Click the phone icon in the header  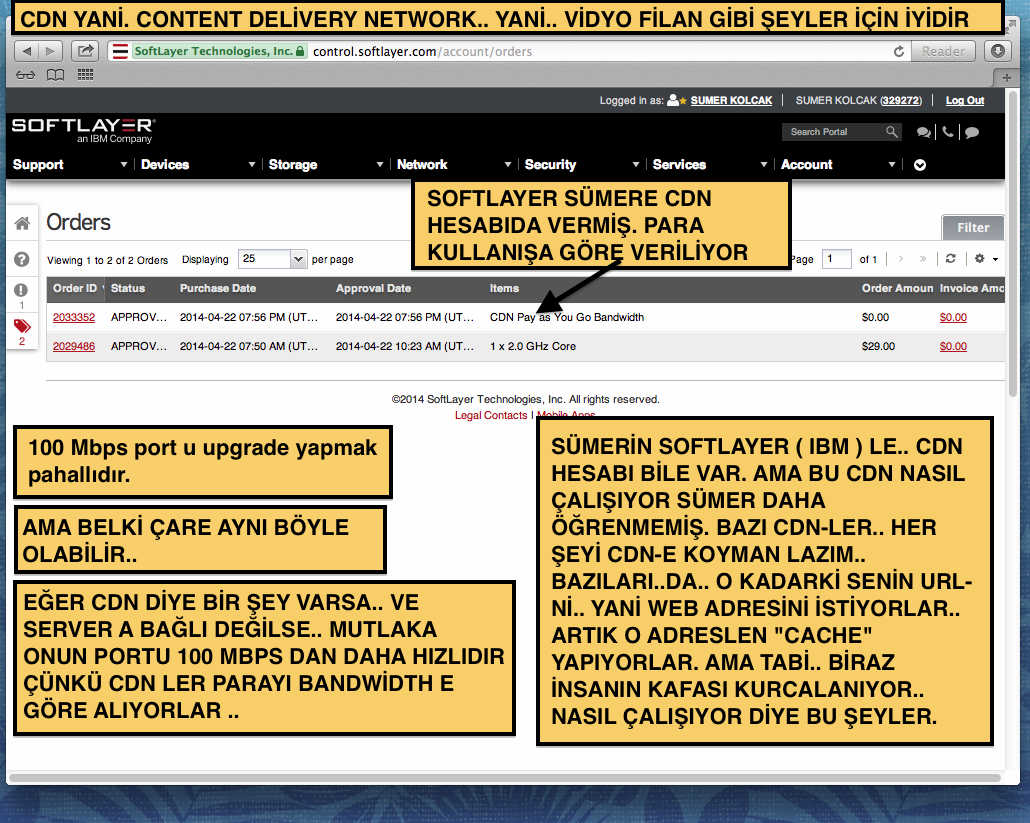tap(947, 132)
